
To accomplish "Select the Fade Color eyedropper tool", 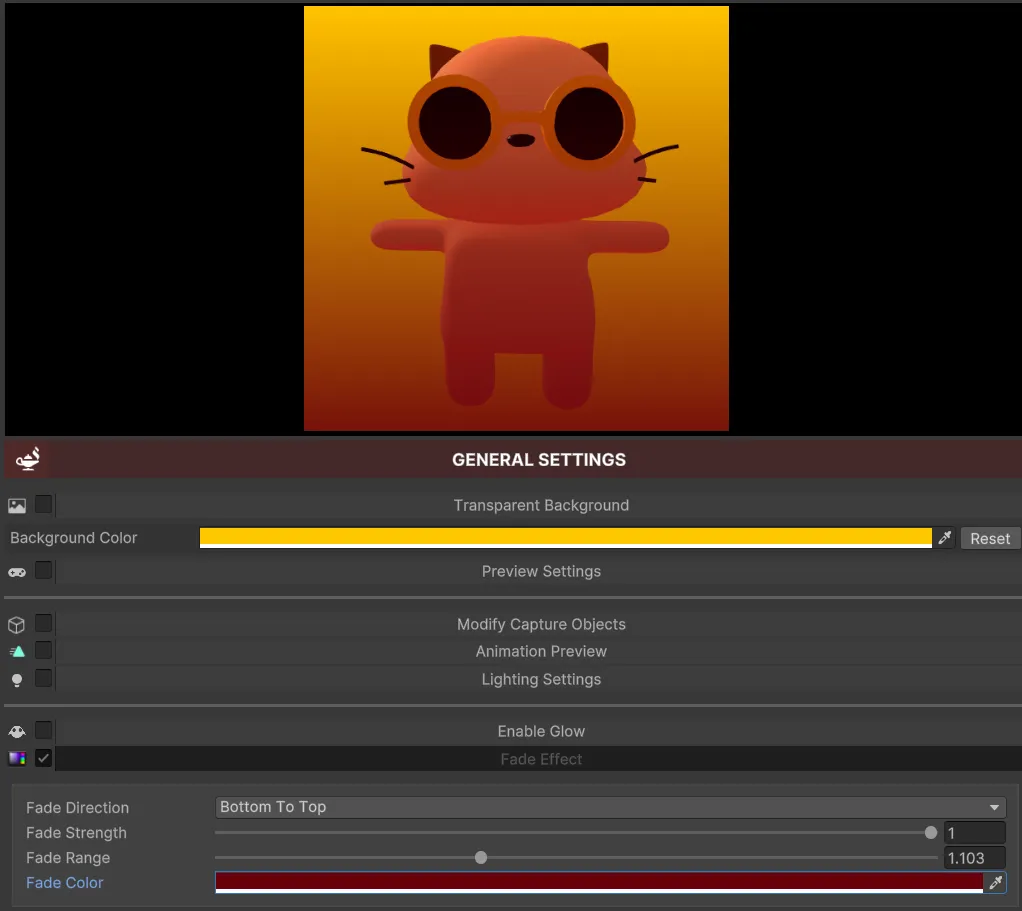I will [995, 883].
